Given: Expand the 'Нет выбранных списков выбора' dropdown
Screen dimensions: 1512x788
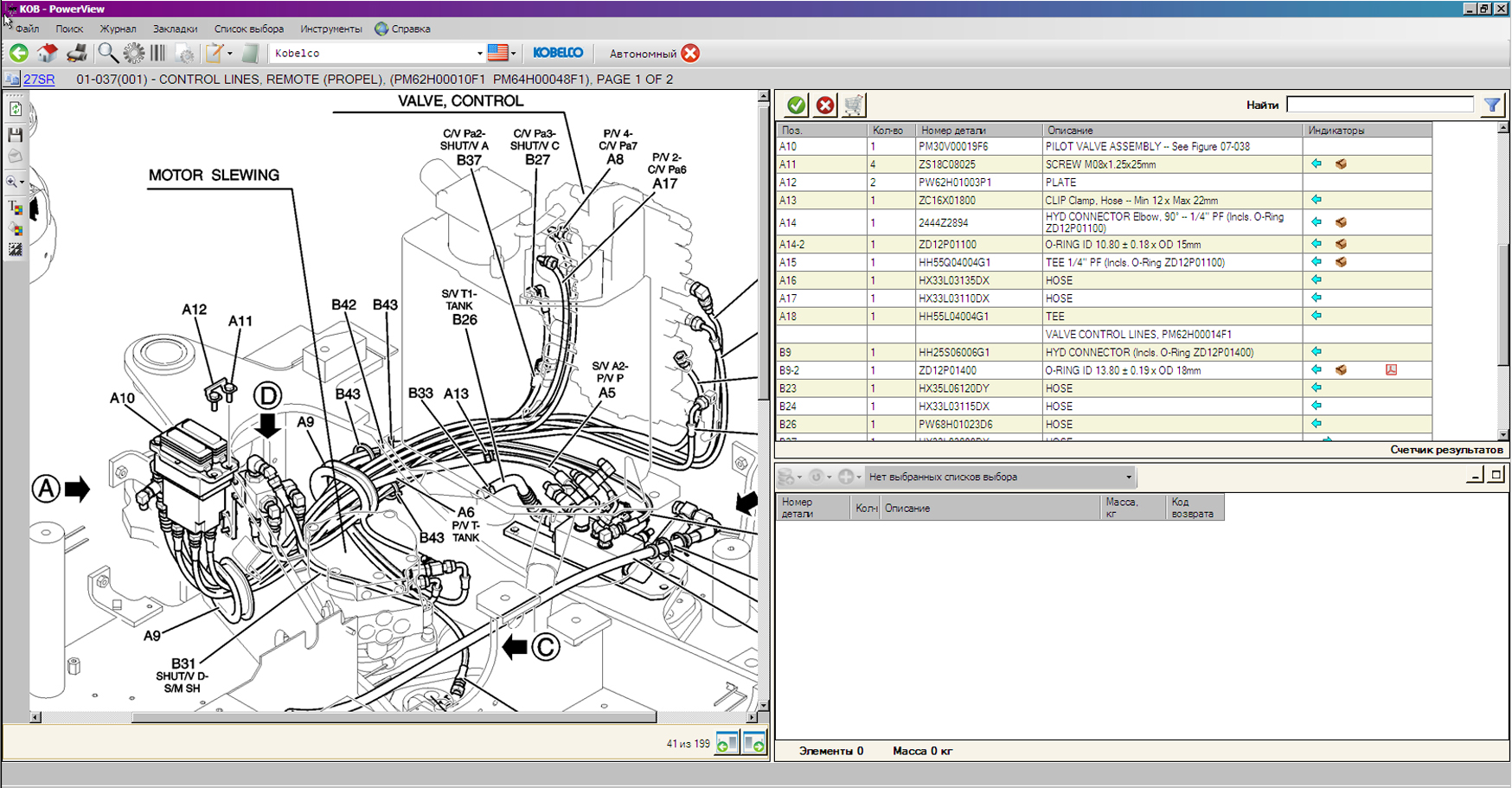Looking at the screenshot, I should 1128,477.
